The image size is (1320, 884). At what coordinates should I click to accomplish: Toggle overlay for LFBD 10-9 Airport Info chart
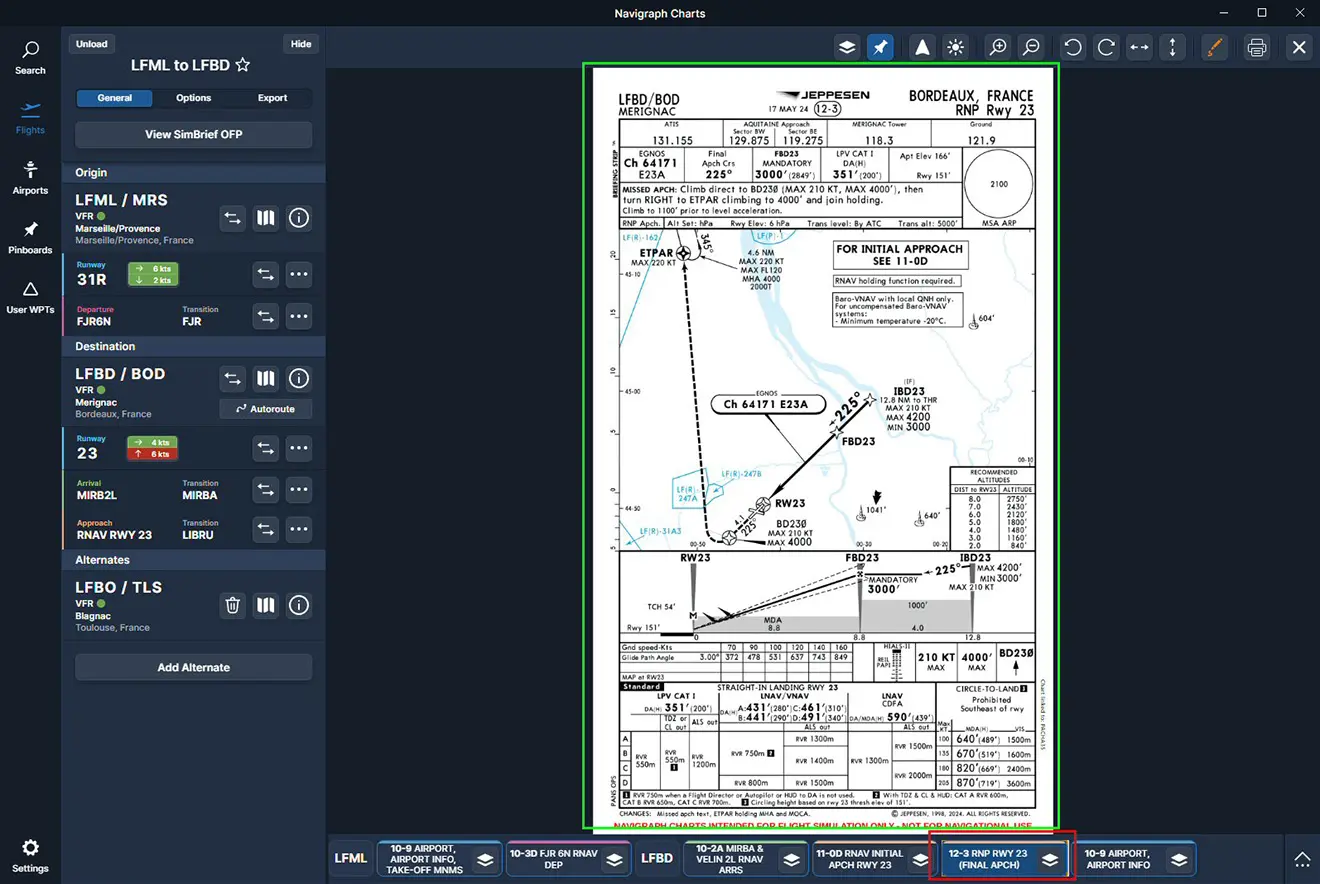click(1179, 859)
